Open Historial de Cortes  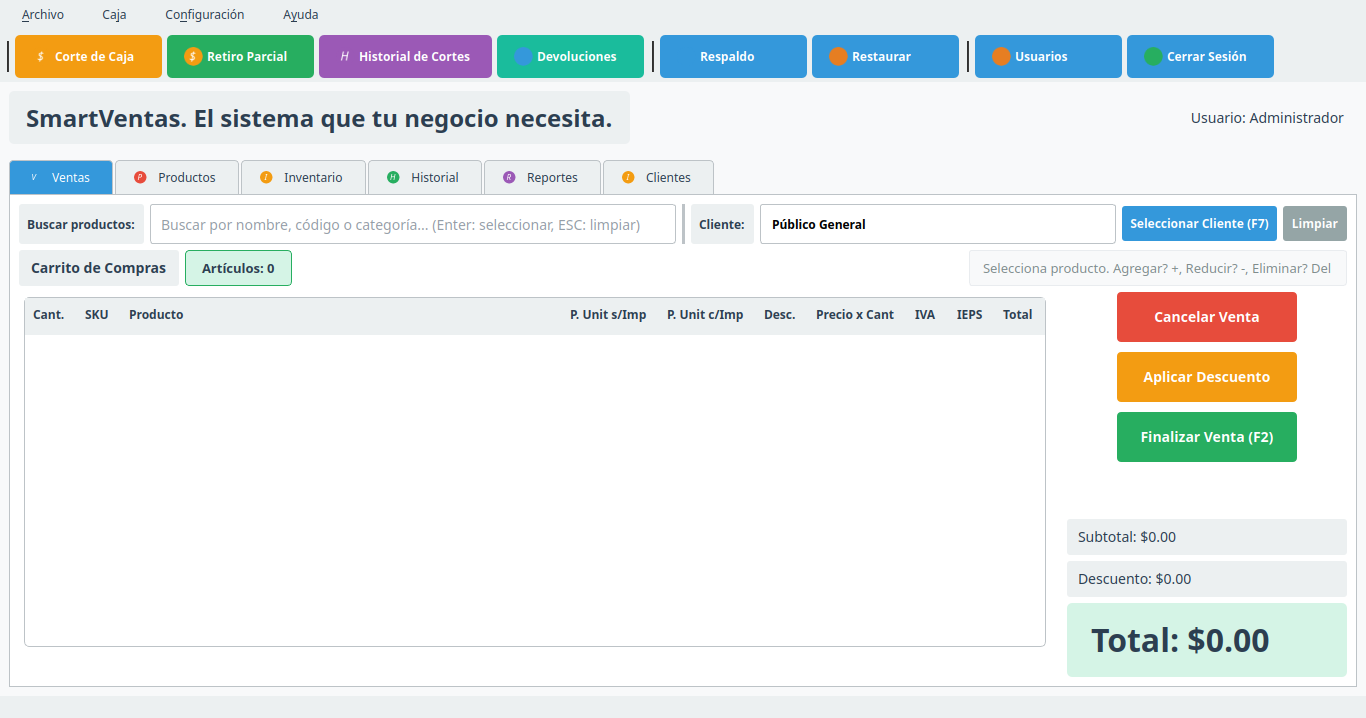click(x=405, y=57)
